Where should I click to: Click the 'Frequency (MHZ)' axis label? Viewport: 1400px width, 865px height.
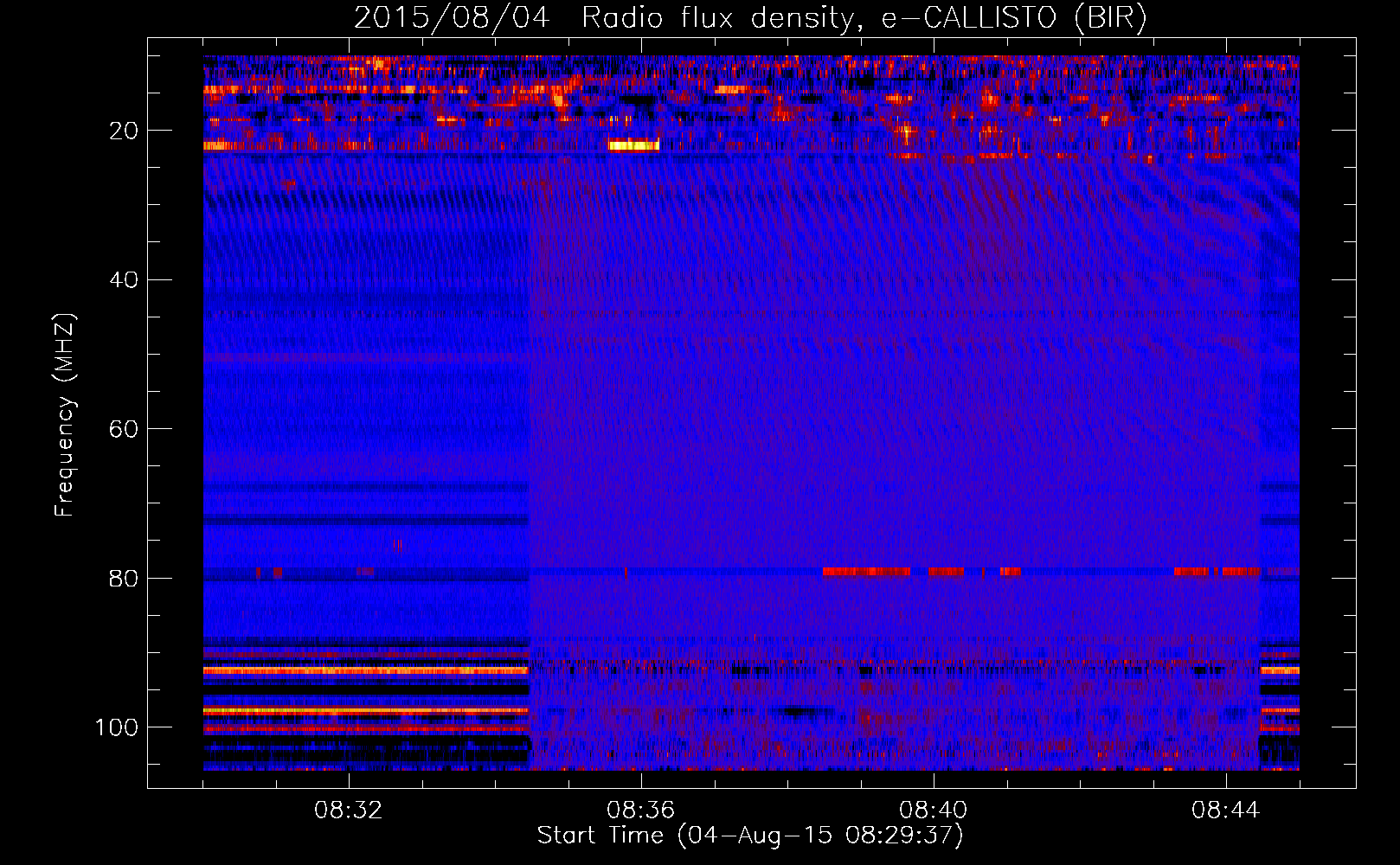[x=65, y=415]
